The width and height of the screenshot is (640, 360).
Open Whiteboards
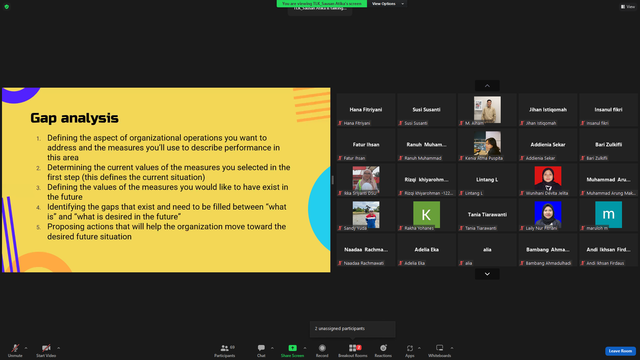point(440,350)
